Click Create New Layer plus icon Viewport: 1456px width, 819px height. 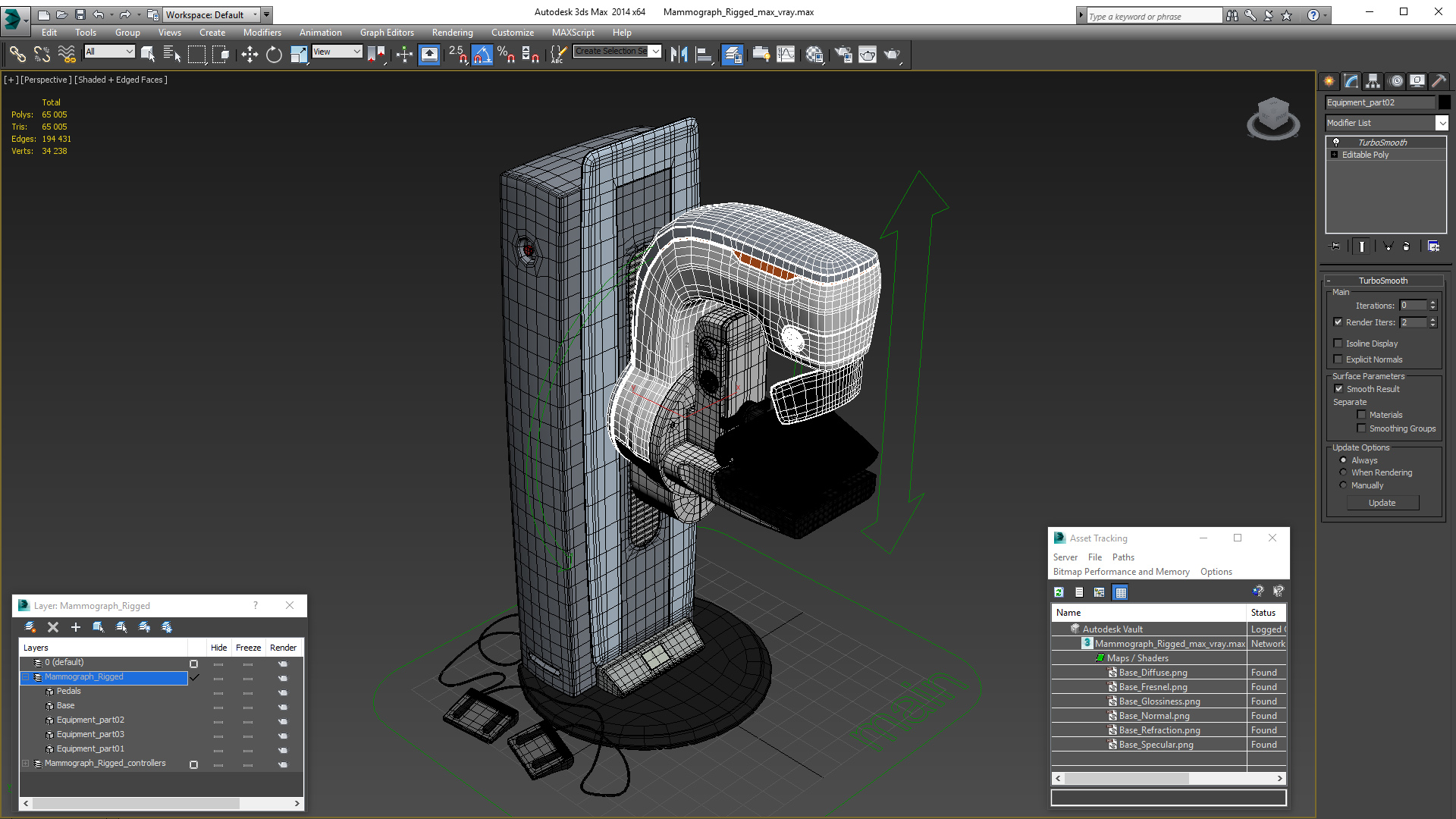tap(76, 627)
